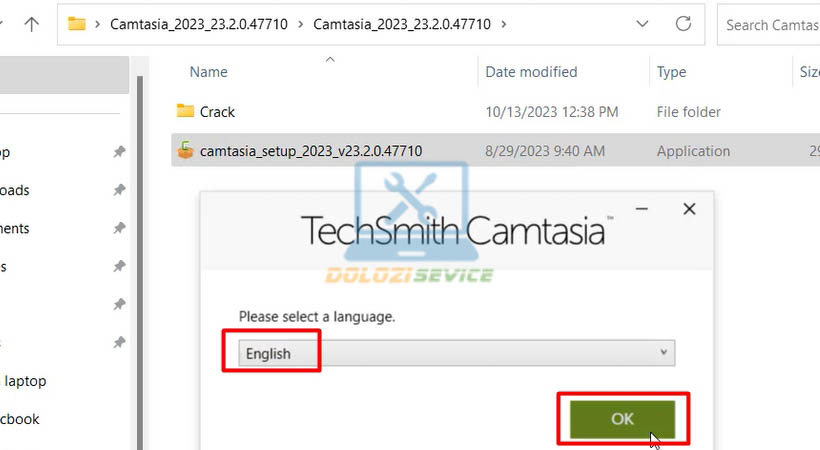Click first Camtasia_2023_23.2.0.47710 breadcrumb
820x450 pixels.
[199, 24]
